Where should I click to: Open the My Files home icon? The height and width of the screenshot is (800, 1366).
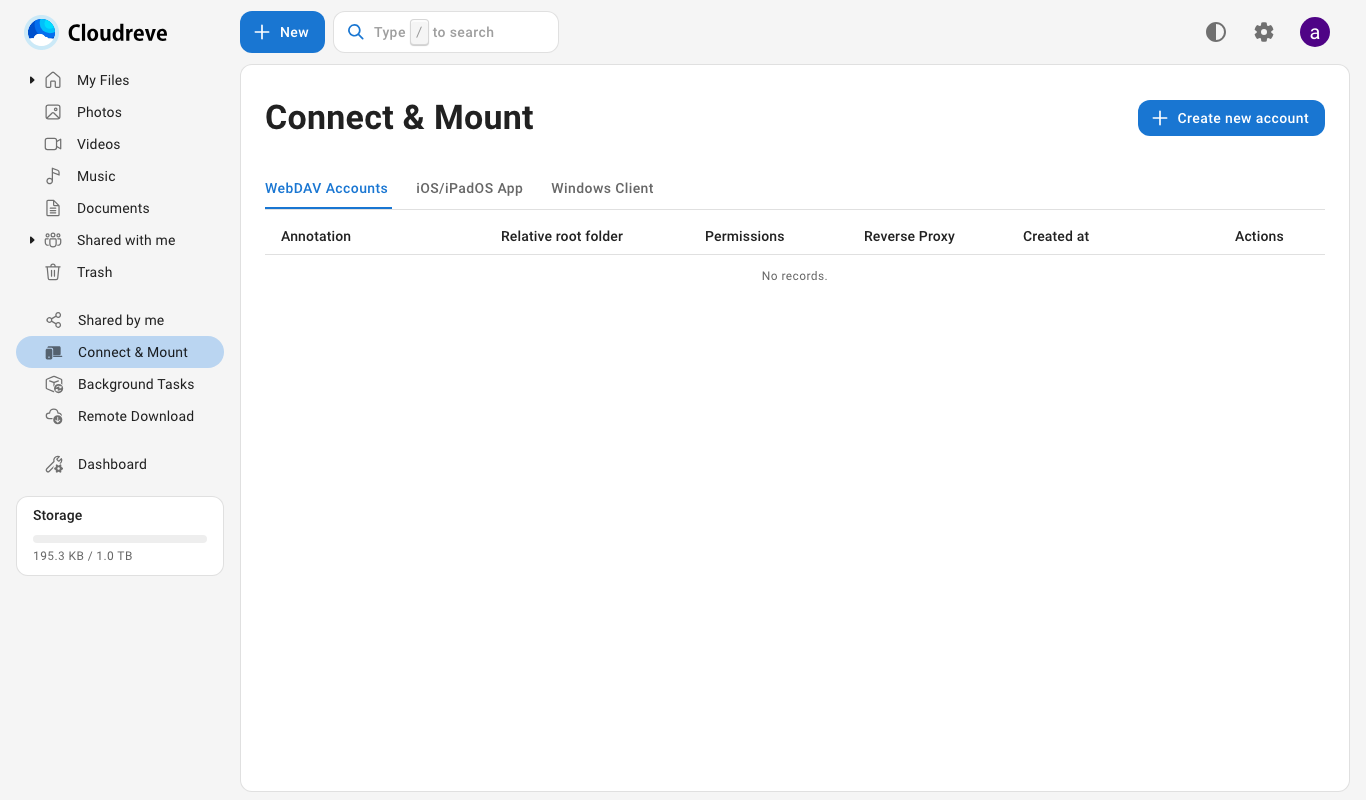point(53,80)
